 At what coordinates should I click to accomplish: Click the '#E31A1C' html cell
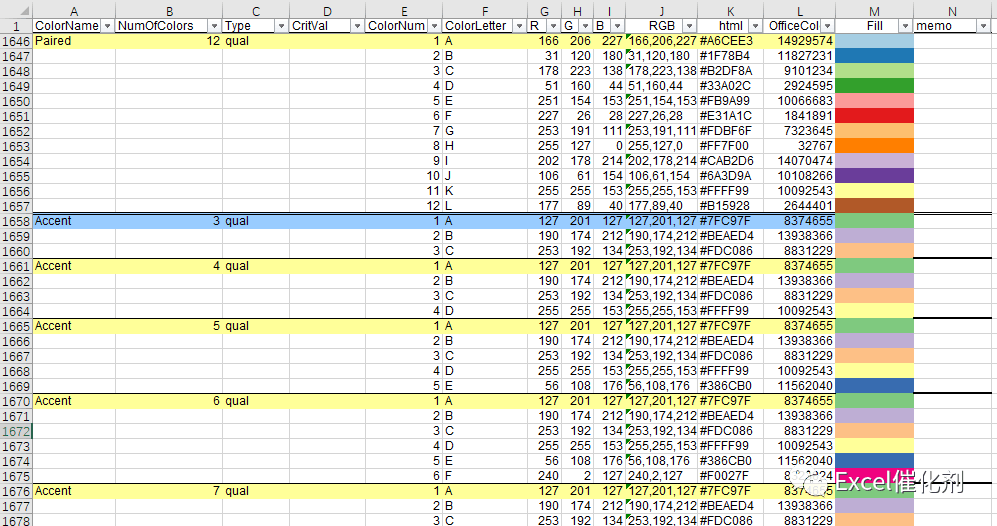pyautogui.click(x=731, y=116)
